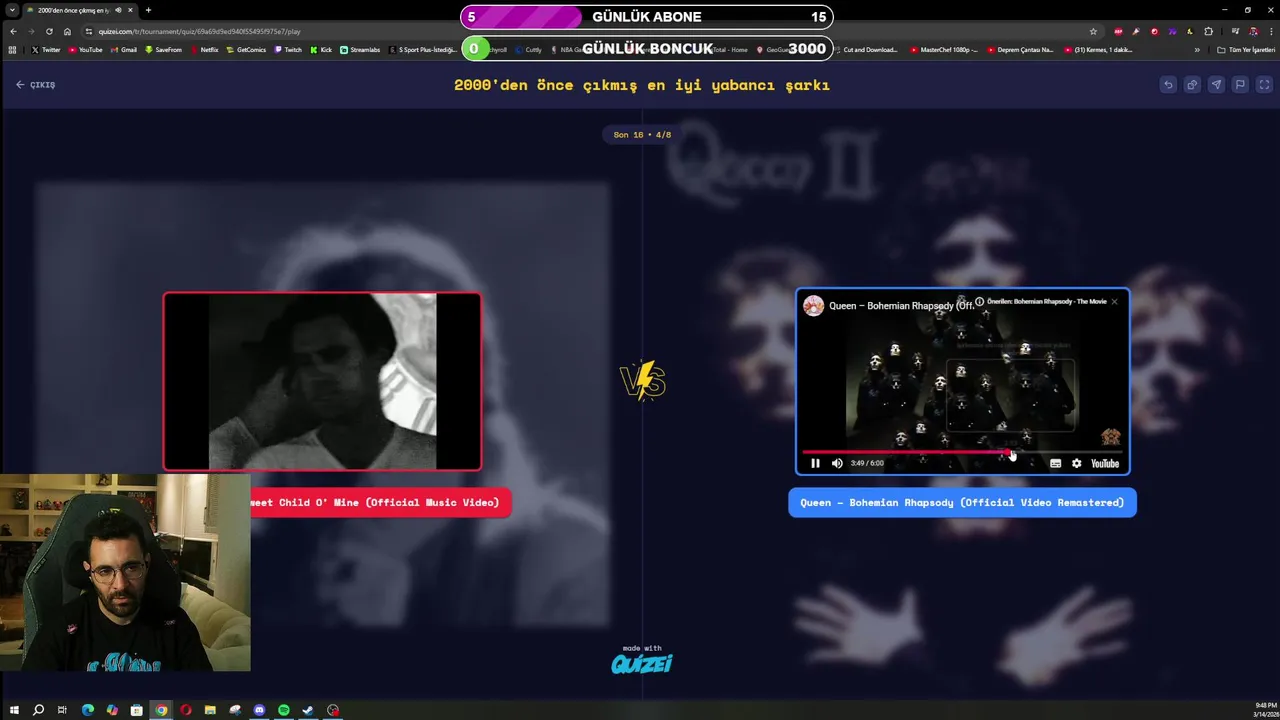The image size is (1280, 720).
Task: Enter fullscreen via the quiz toolbar icon
Action: click(x=1264, y=85)
